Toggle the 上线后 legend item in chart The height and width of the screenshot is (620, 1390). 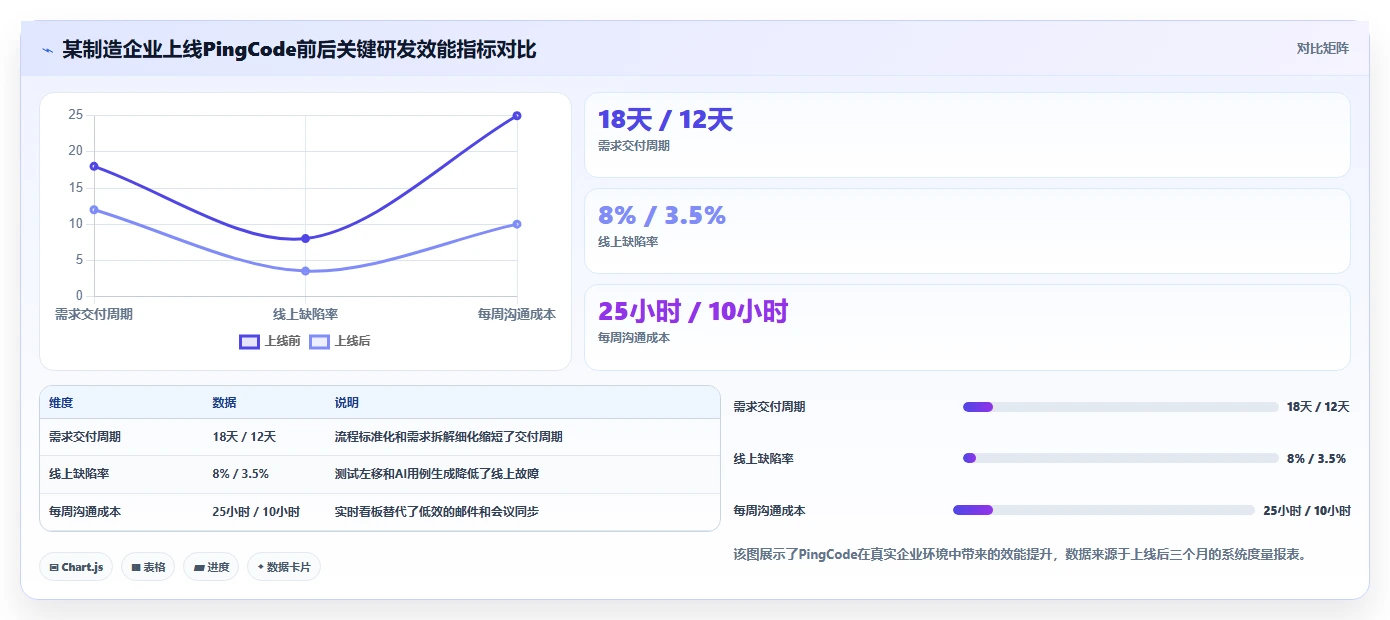(x=340, y=341)
